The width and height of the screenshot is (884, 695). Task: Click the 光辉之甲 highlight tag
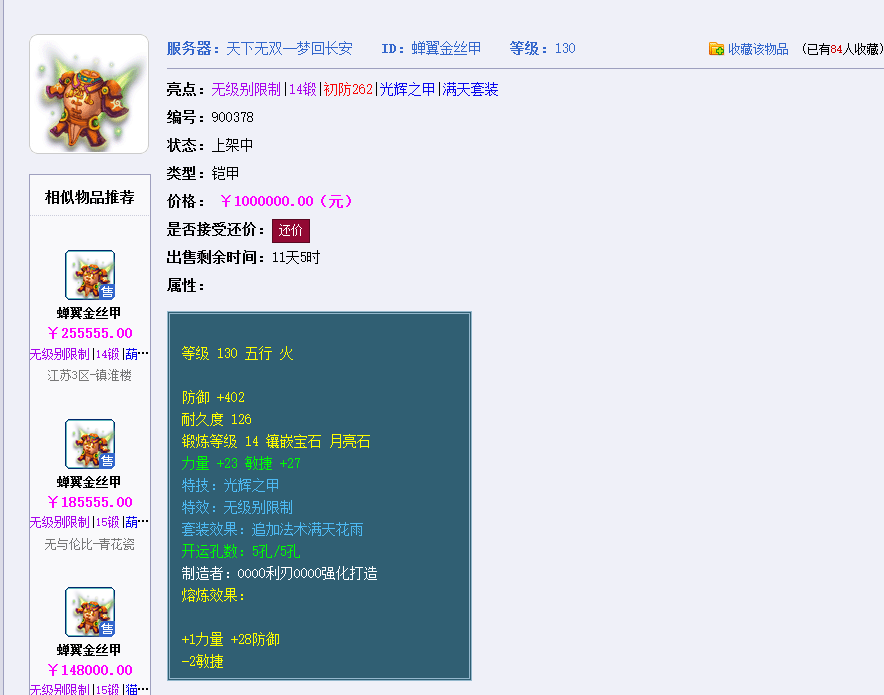click(x=407, y=90)
